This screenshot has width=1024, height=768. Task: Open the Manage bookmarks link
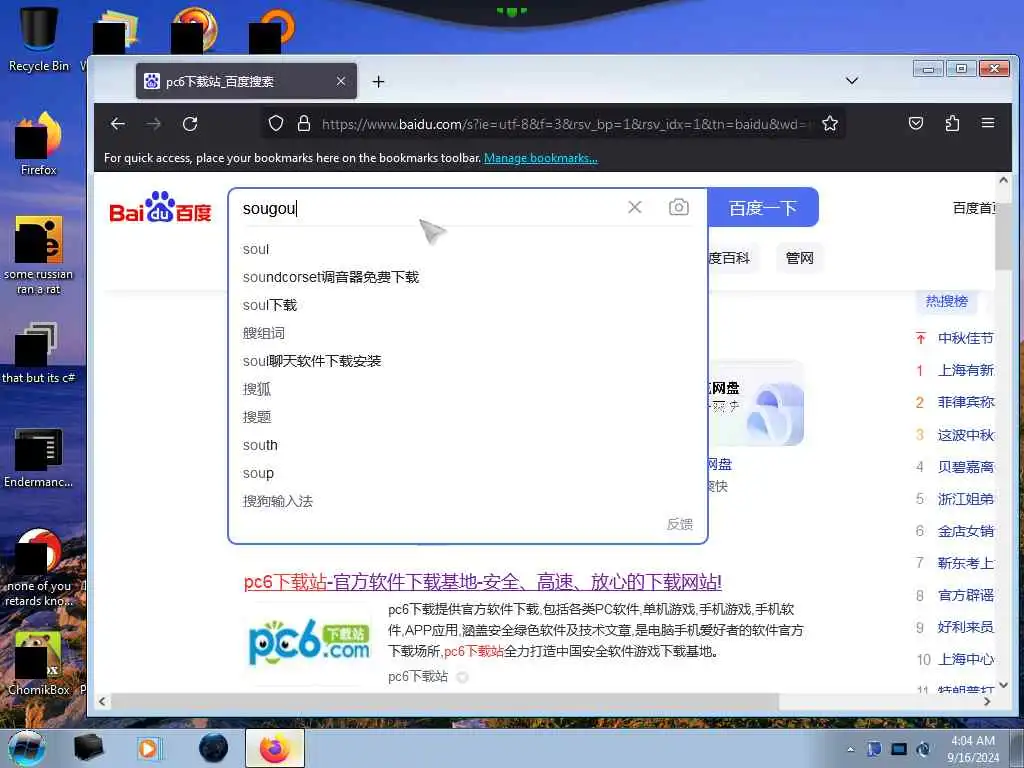pyautogui.click(x=540, y=158)
